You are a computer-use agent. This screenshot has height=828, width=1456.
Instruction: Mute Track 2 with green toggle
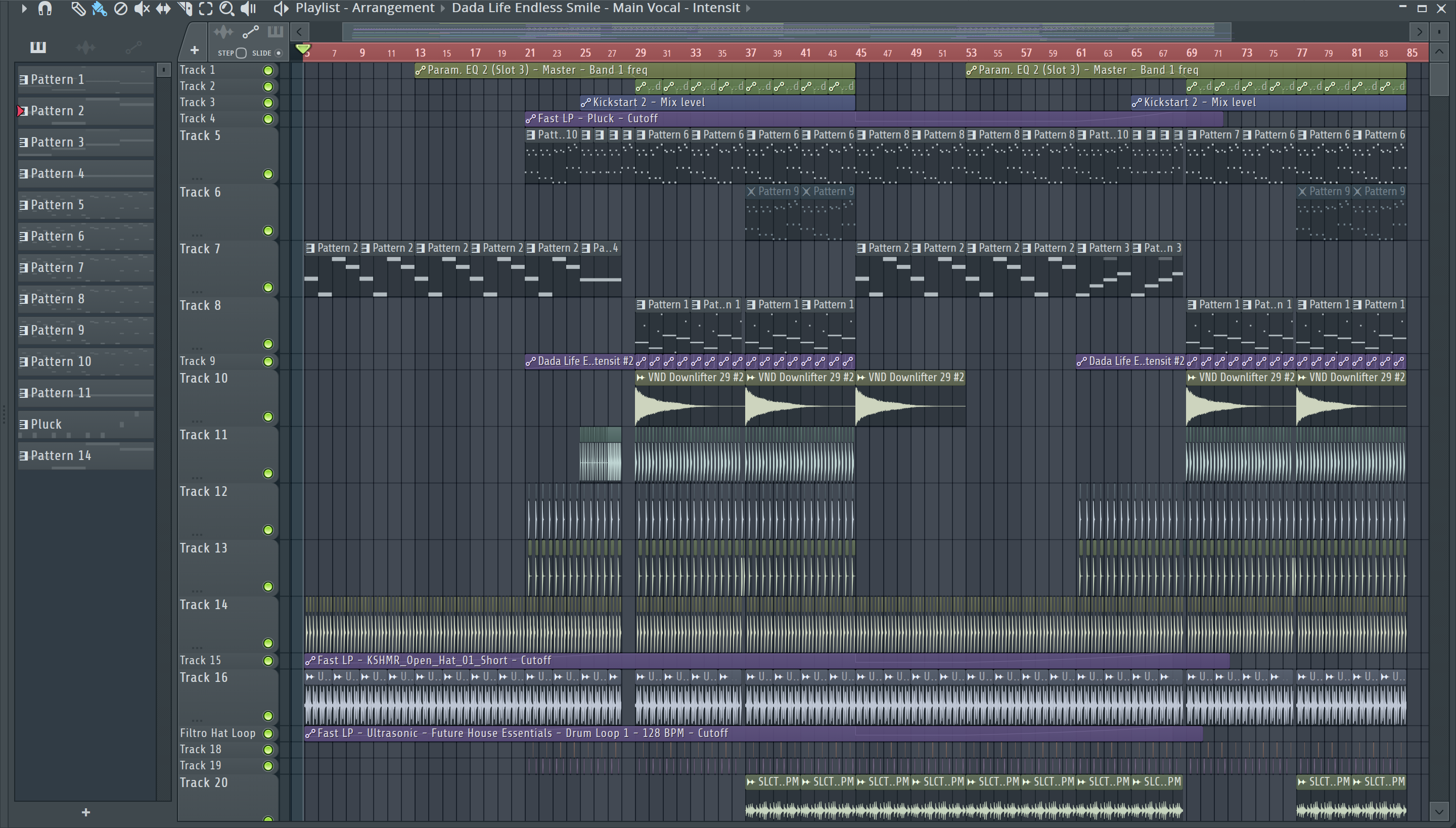pos(268,86)
